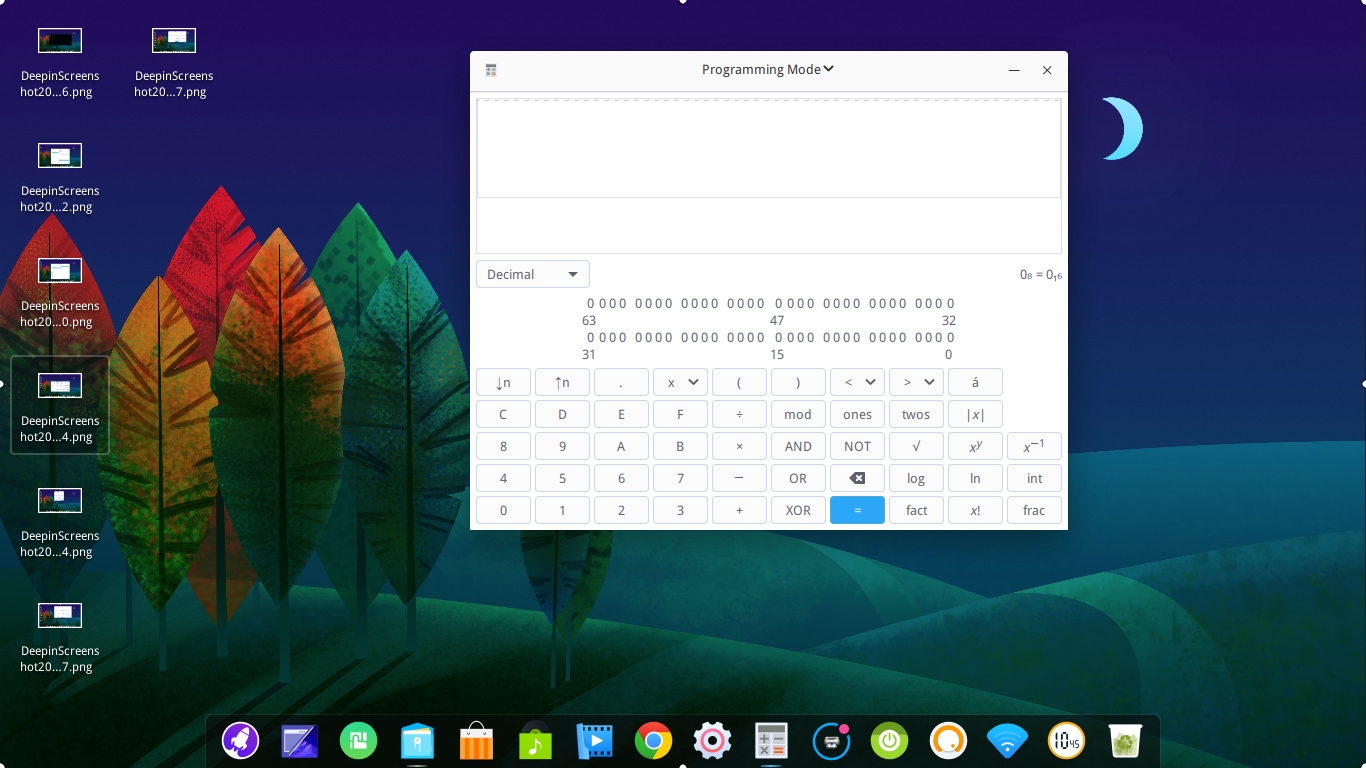The height and width of the screenshot is (768, 1366).
Task: Click the Launcher rocket icon in the dock
Action: [x=240, y=741]
